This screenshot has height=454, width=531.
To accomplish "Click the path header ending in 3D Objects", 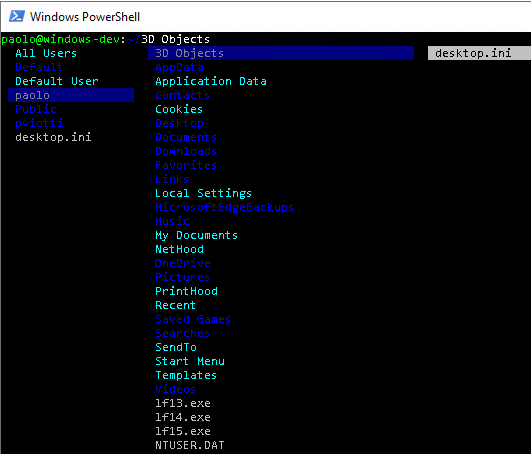I will click(106, 39).
